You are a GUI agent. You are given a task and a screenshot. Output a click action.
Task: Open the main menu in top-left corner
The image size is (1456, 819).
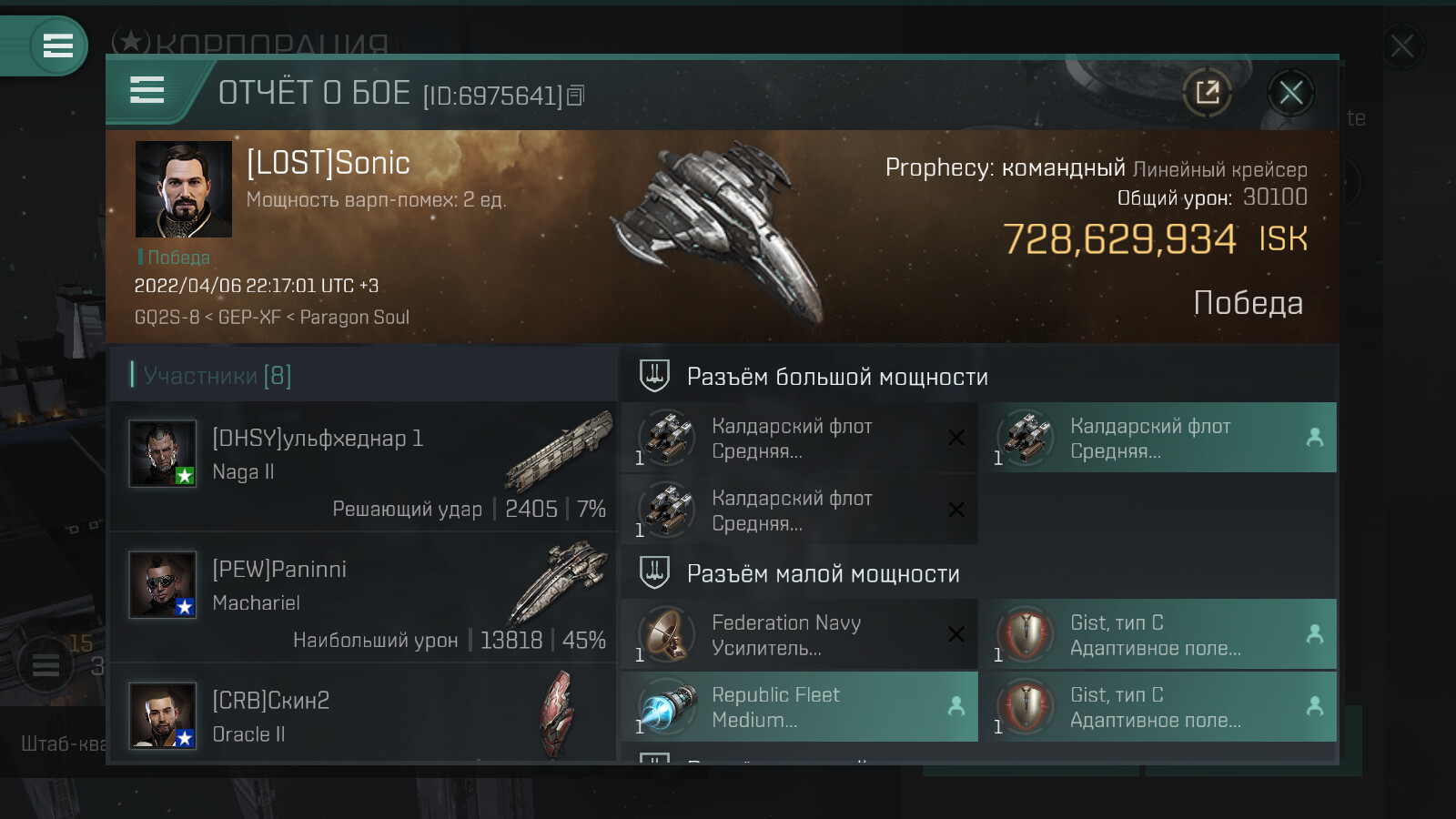[x=57, y=45]
